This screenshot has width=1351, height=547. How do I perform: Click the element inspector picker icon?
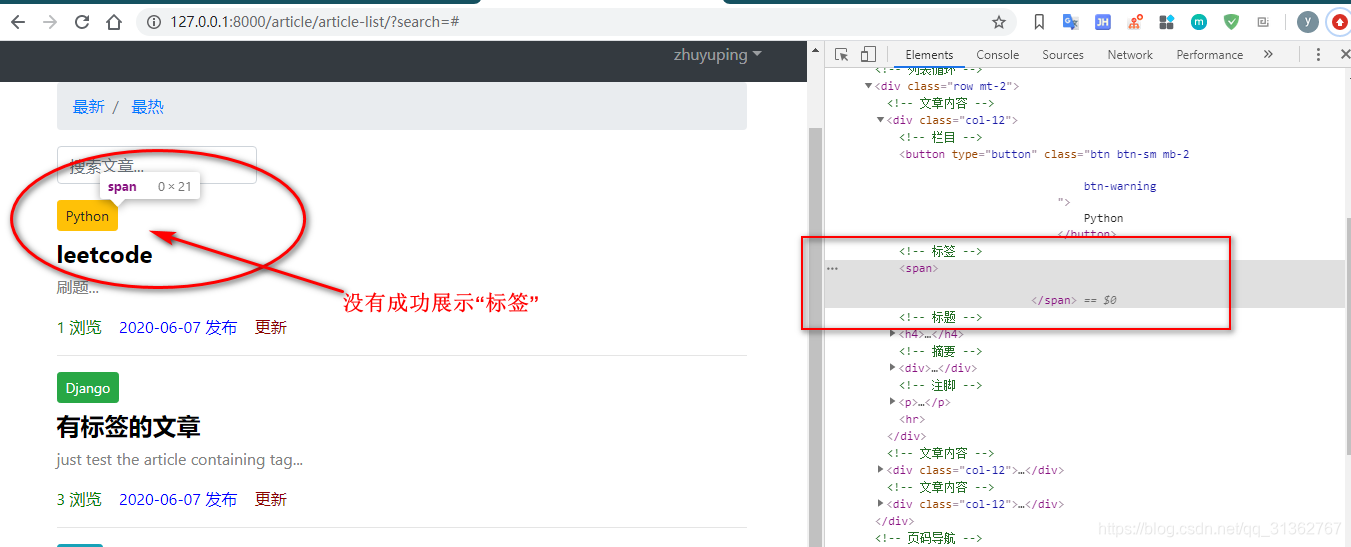click(842, 55)
